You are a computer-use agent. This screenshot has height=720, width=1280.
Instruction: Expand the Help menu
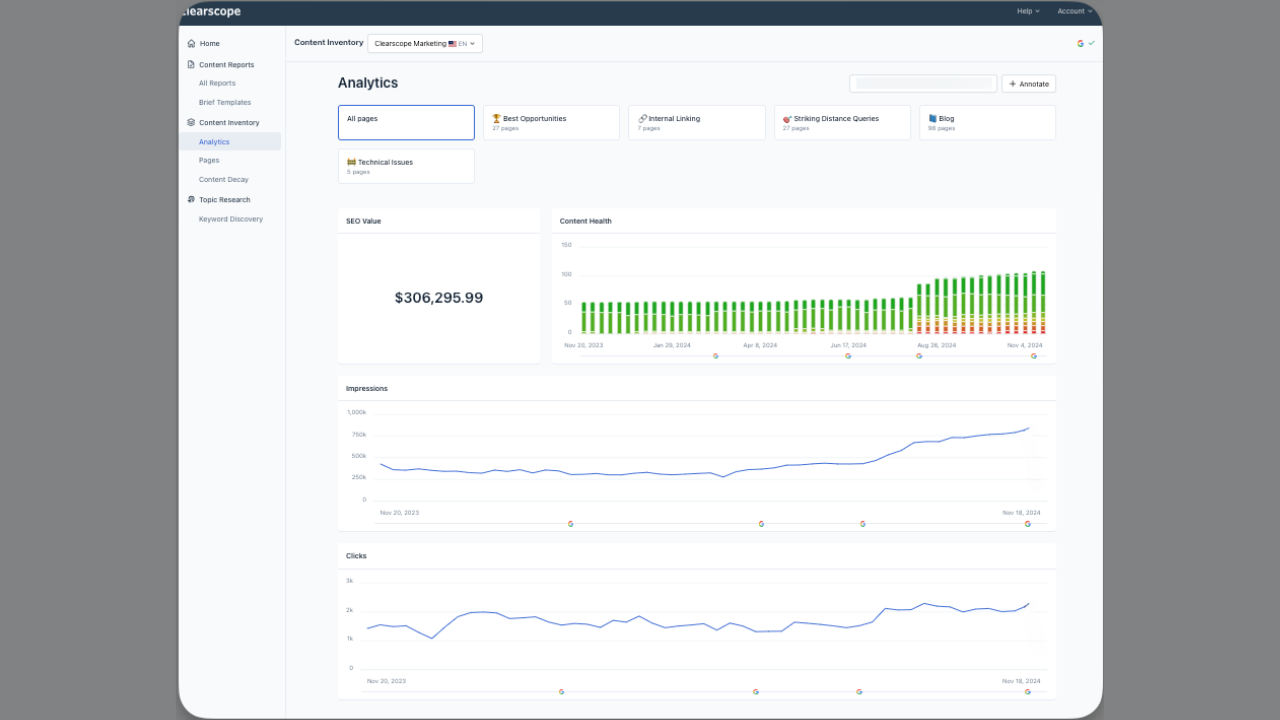tap(1028, 11)
